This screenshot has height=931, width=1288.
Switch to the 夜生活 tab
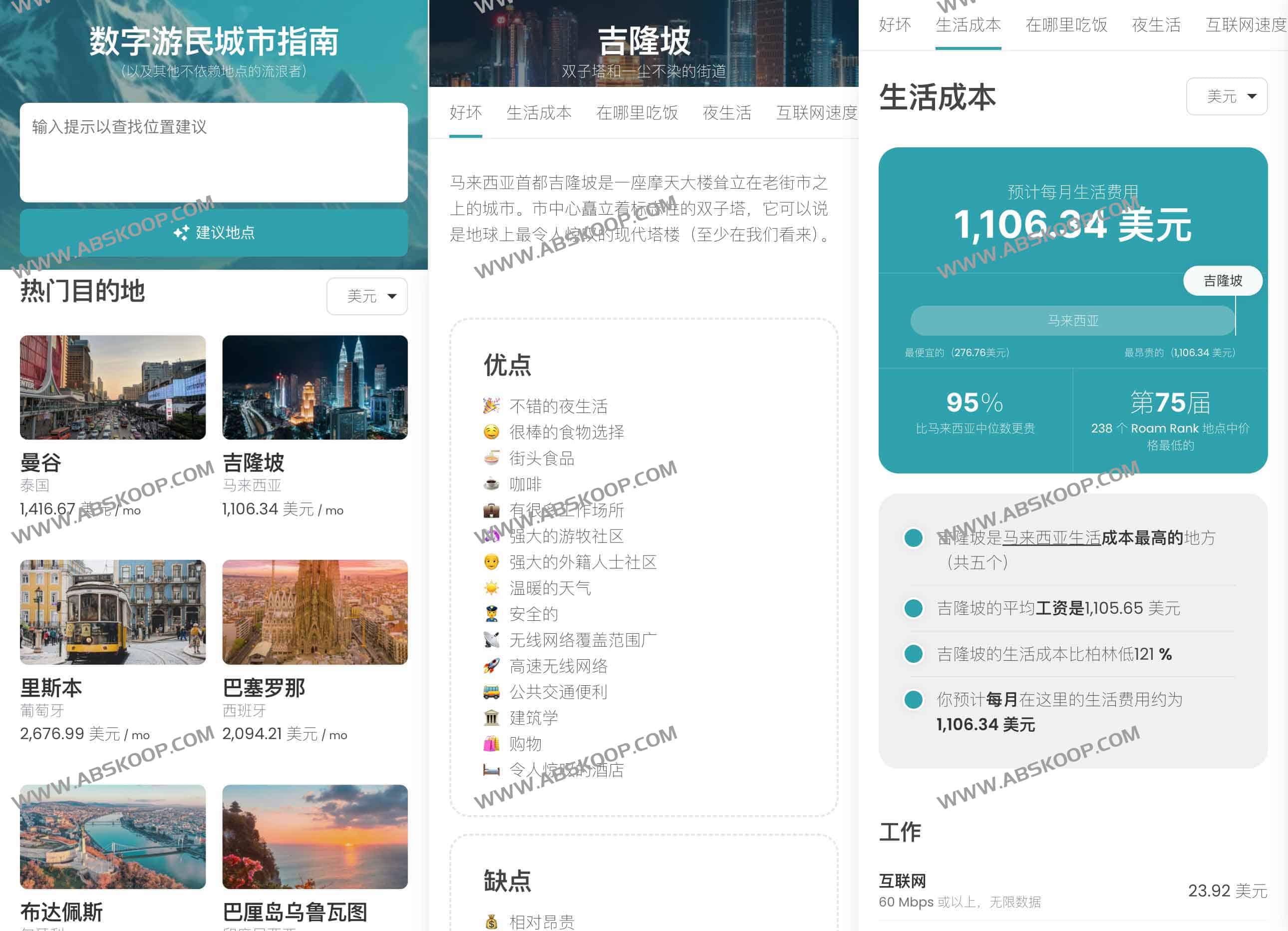pos(727,113)
